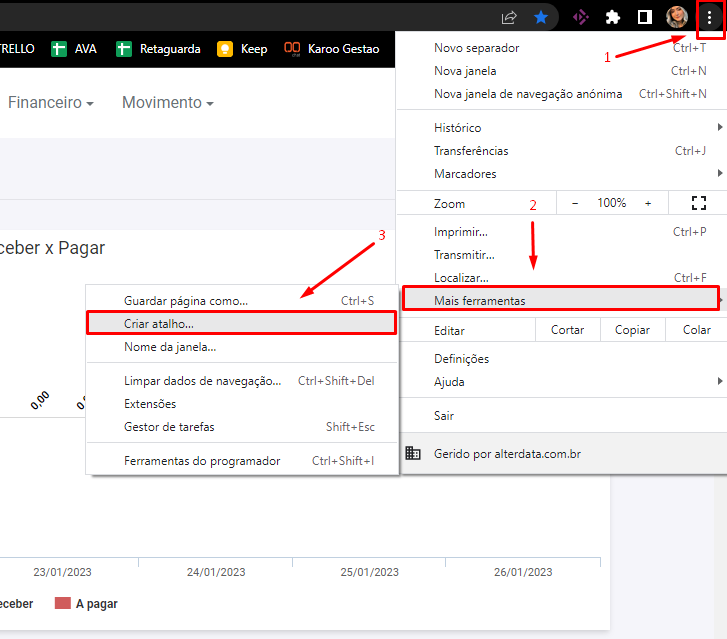Viewport: 727px width, 639px height.
Task: Select Criar atalho...
Action: coord(242,323)
